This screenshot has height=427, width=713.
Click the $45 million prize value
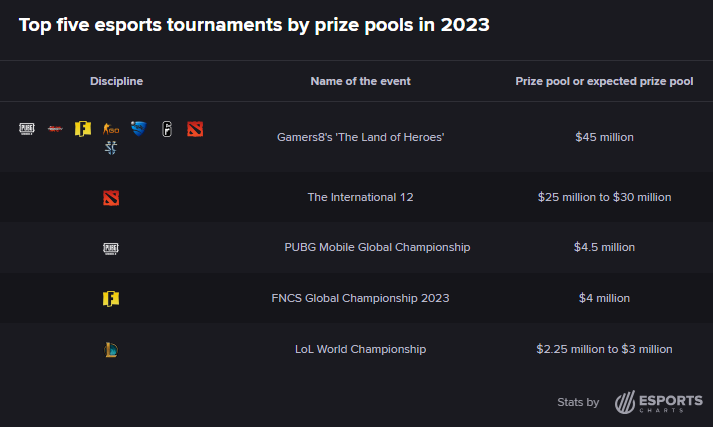point(604,137)
